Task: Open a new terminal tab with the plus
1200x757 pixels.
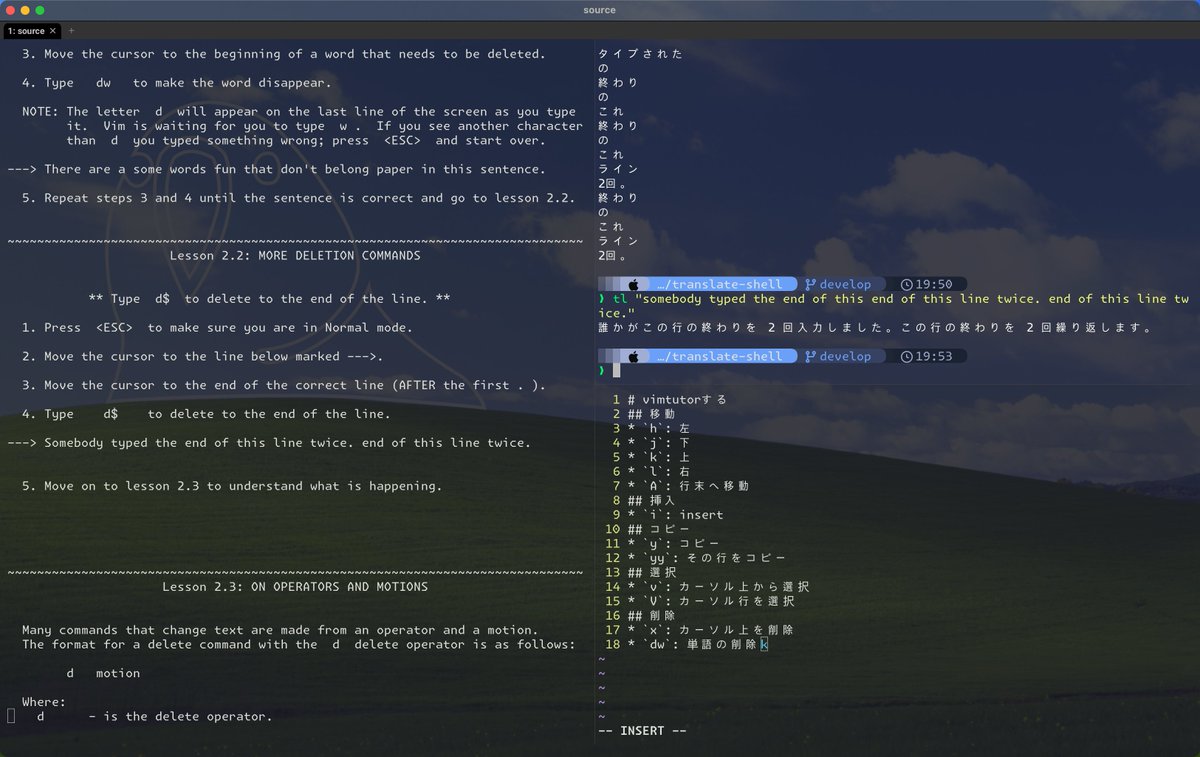Action: [71, 31]
